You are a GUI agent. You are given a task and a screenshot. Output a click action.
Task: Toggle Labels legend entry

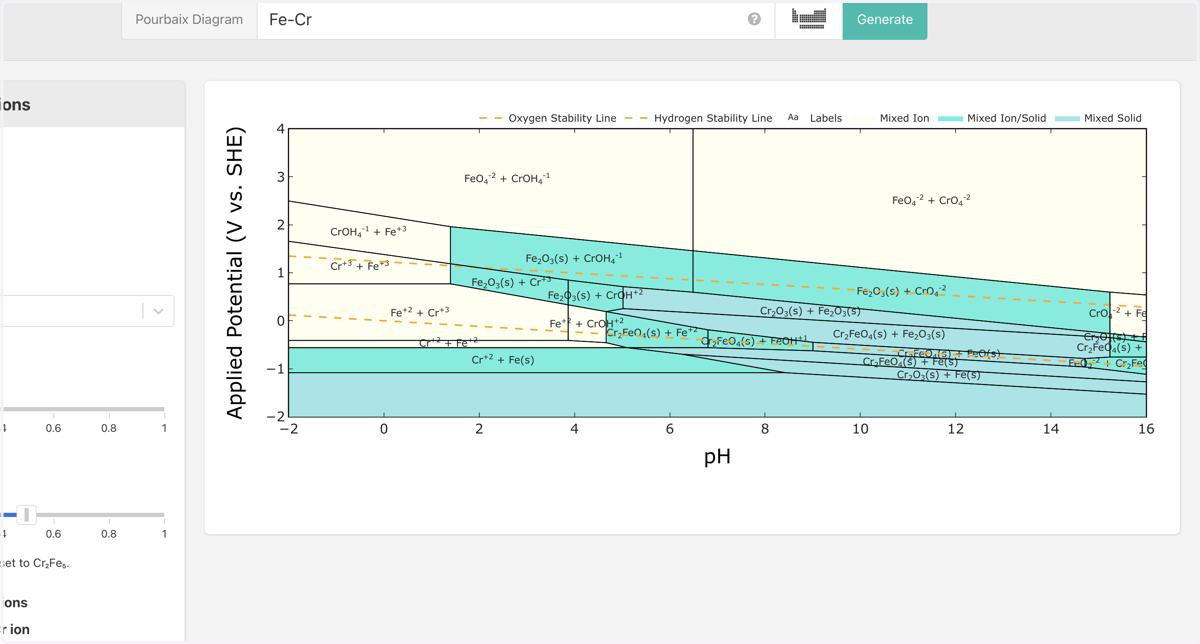(x=815, y=118)
